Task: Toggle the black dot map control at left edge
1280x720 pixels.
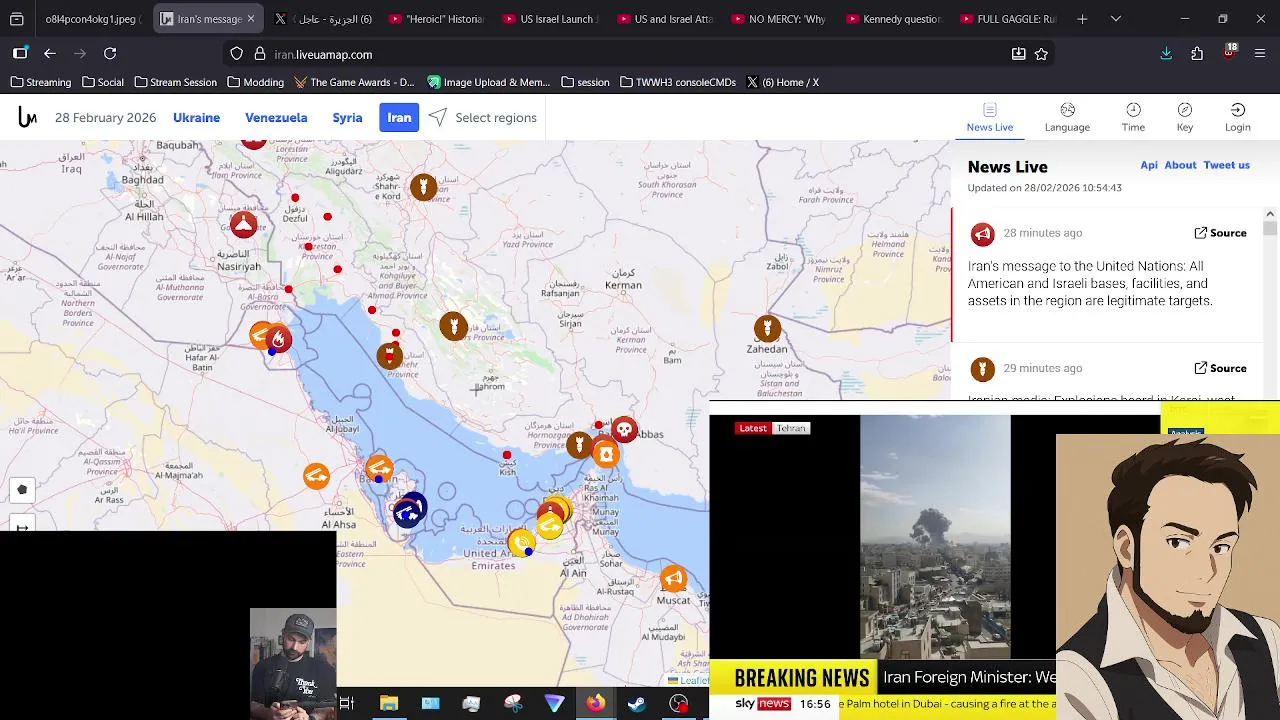Action: [22, 490]
